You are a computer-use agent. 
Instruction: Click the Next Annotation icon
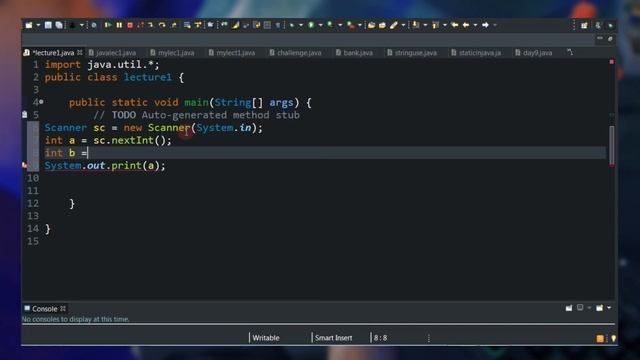pos(416,25)
